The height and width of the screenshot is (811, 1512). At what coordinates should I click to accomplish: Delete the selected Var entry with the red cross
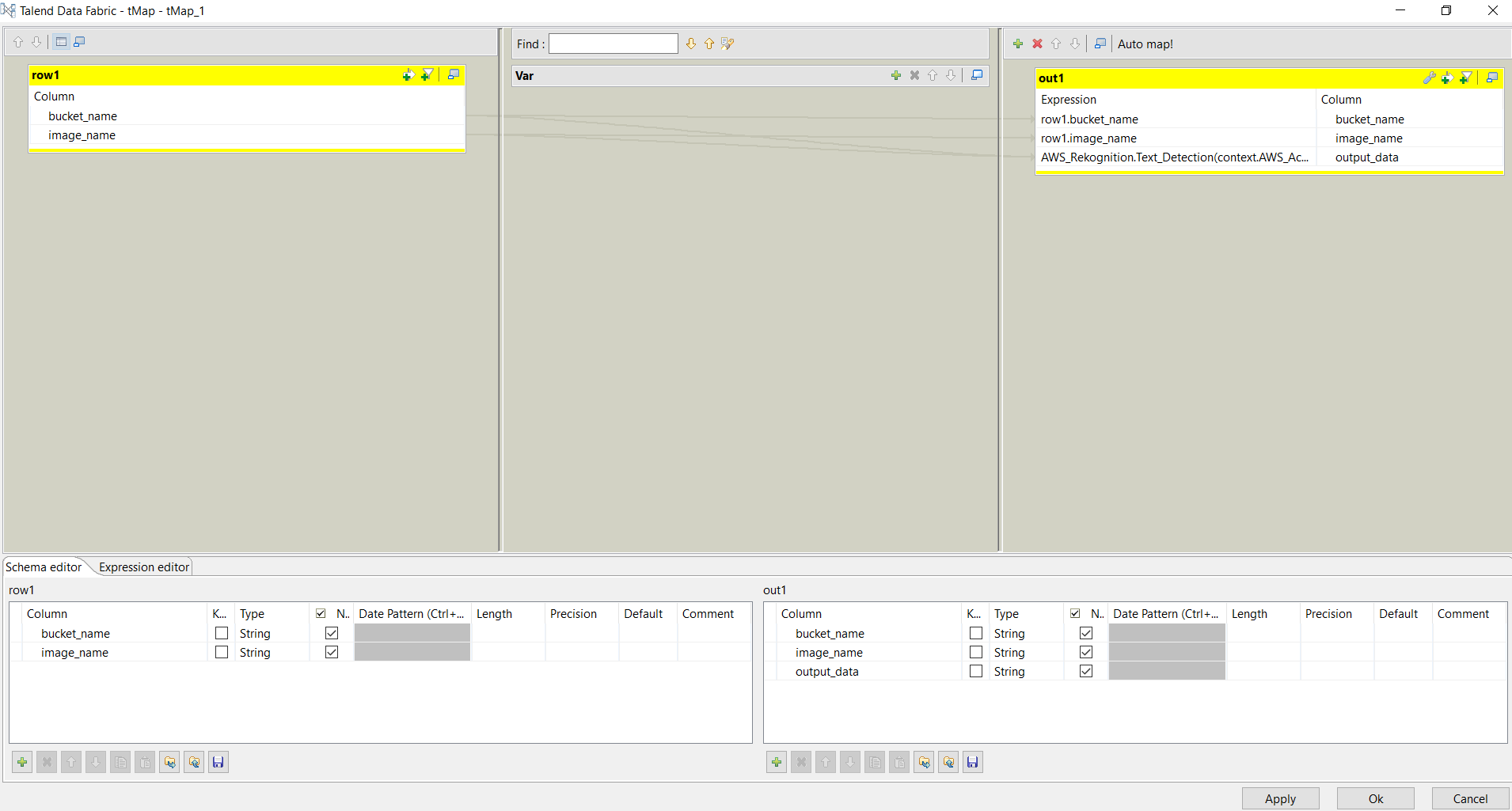[915, 75]
